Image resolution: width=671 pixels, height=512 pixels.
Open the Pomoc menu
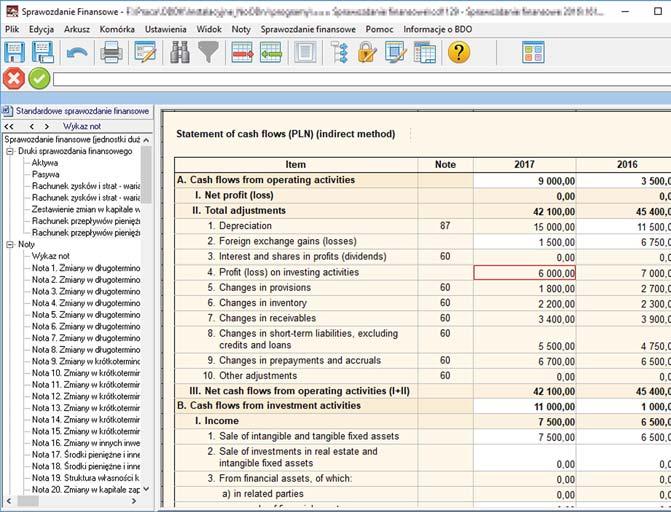[379, 29]
